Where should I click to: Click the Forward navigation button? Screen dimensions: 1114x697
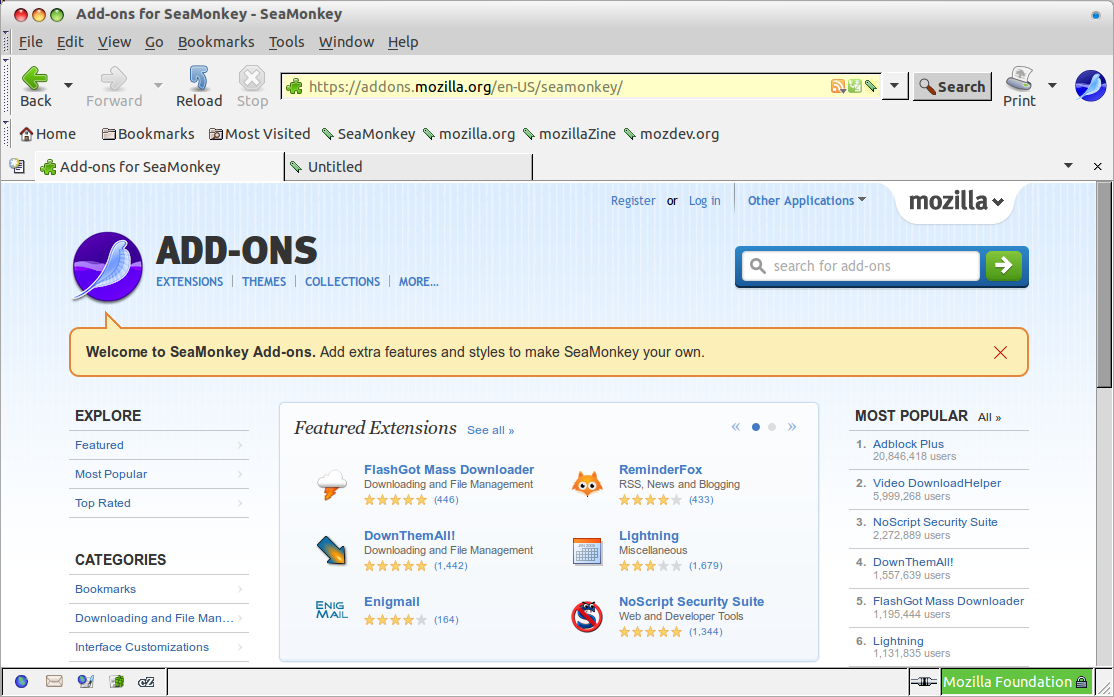(114, 87)
